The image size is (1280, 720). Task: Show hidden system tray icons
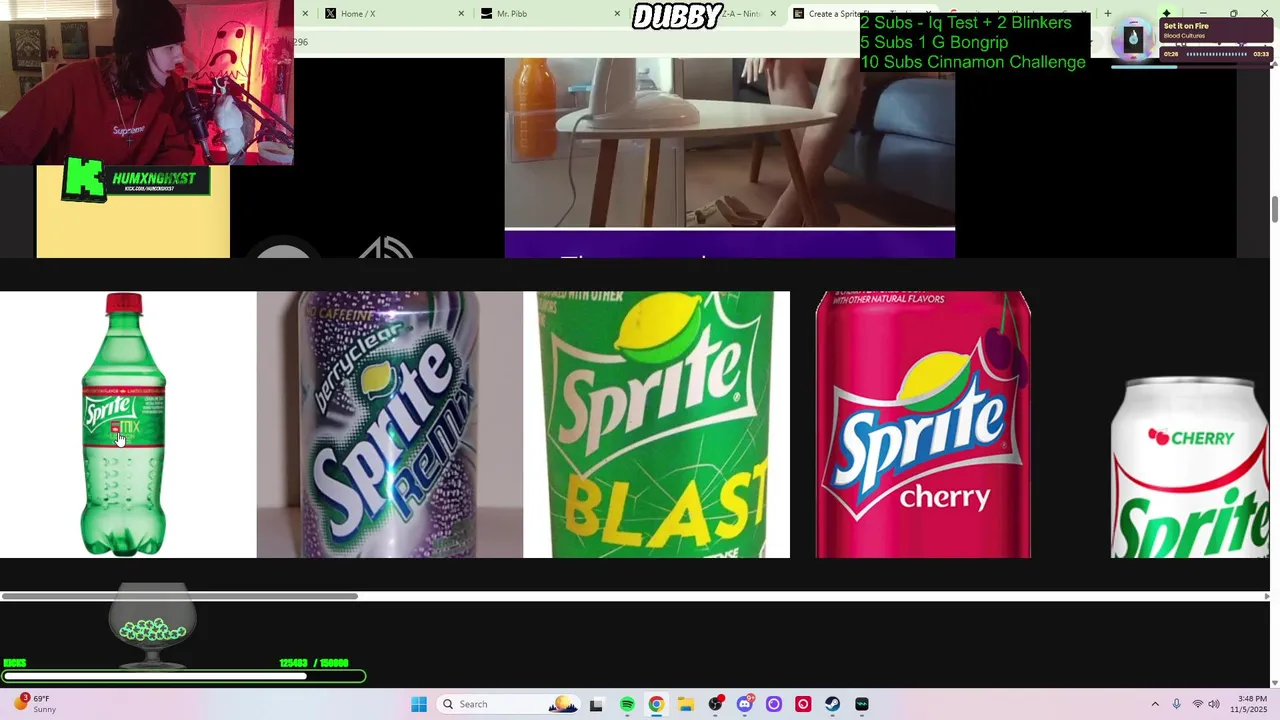(x=1155, y=704)
